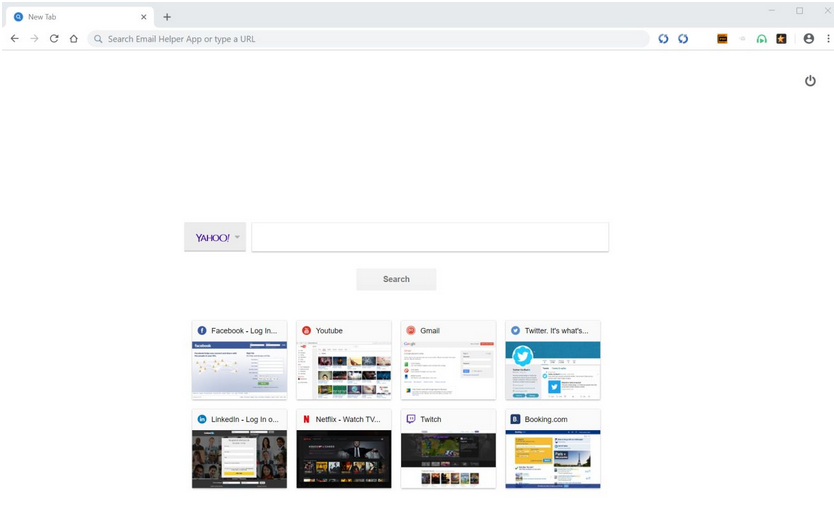Focus the address bar URL field
Image resolution: width=834 pixels, height=519 pixels.
click(x=370, y=39)
